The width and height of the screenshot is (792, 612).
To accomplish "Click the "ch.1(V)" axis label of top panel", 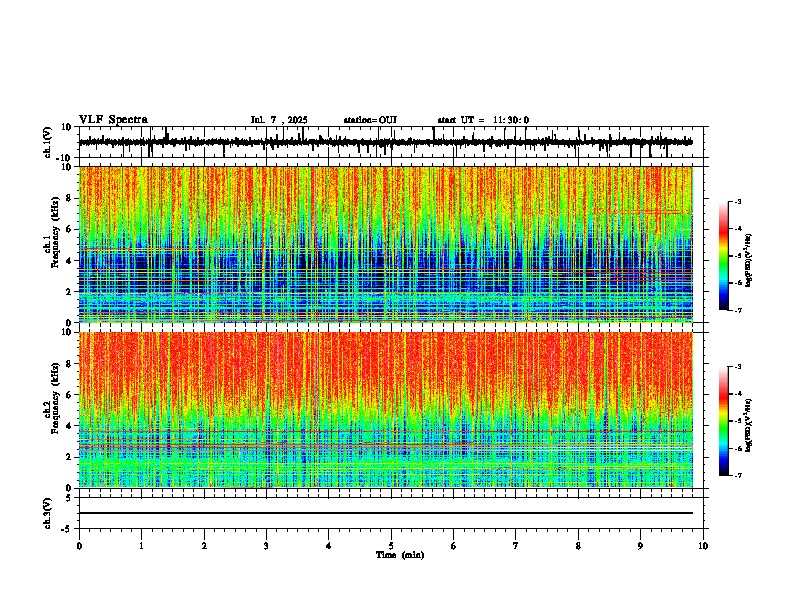I will (x=48, y=142).
